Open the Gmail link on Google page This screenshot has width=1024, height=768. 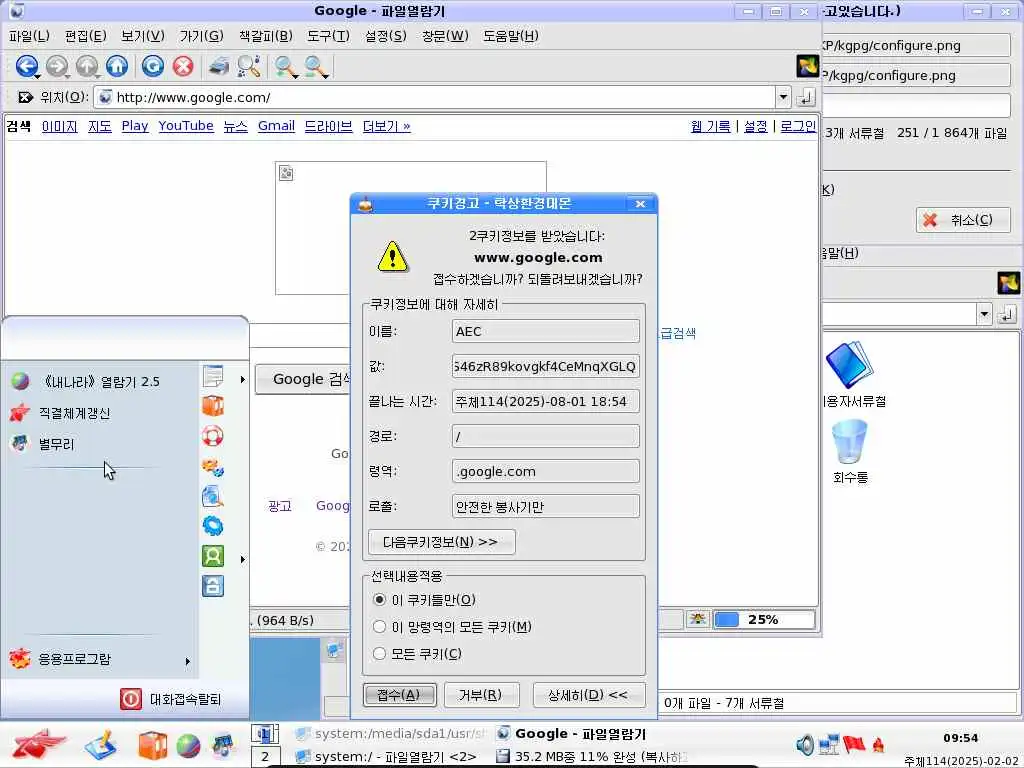tap(276, 125)
